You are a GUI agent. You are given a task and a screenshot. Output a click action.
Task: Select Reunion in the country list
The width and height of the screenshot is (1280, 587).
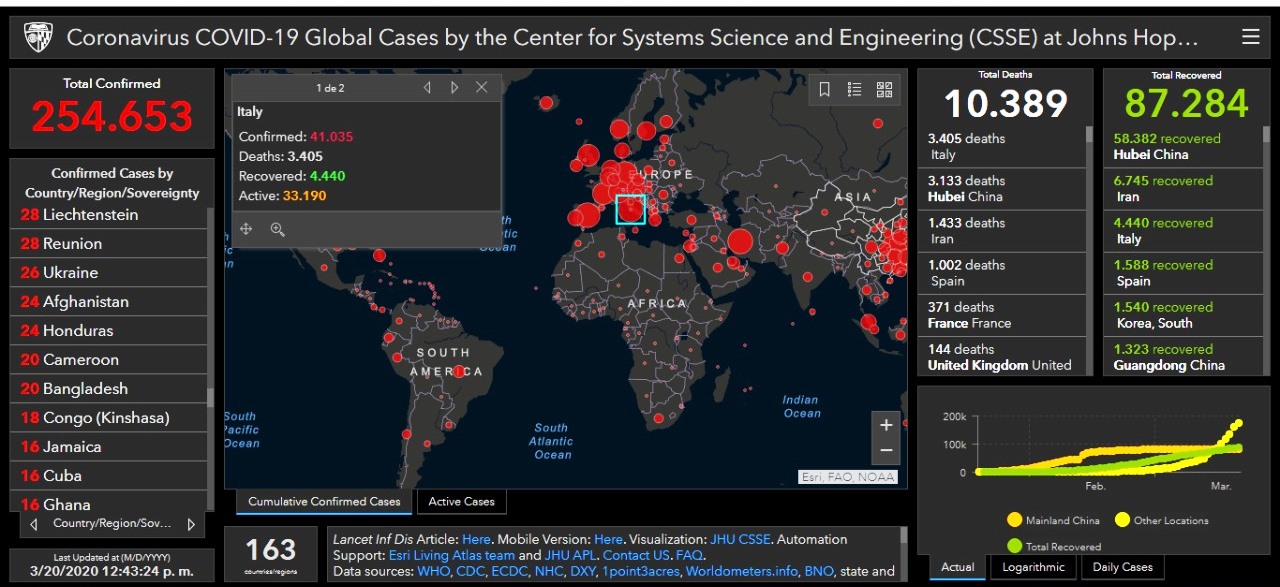108,244
